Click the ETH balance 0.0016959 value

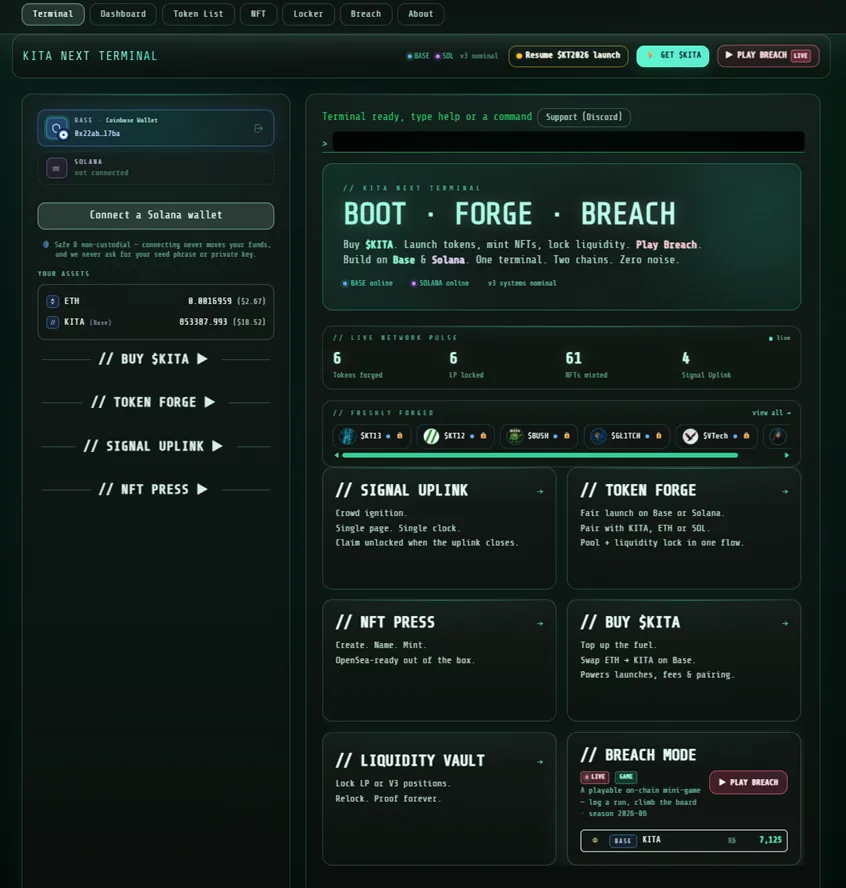tap(210, 301)
